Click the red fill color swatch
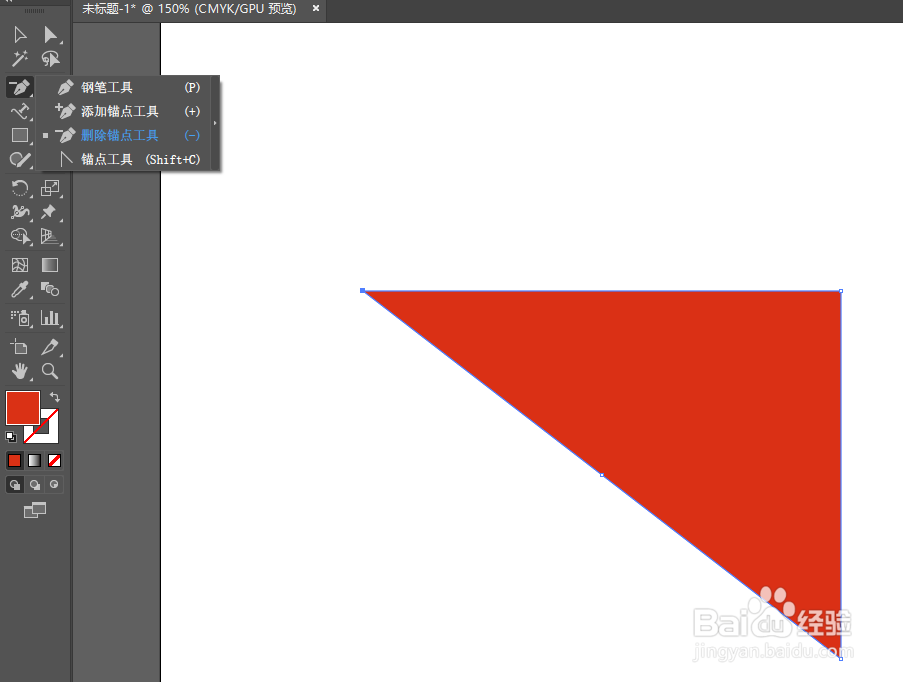The width and height of the screenshot is (903, 682). 22,408
